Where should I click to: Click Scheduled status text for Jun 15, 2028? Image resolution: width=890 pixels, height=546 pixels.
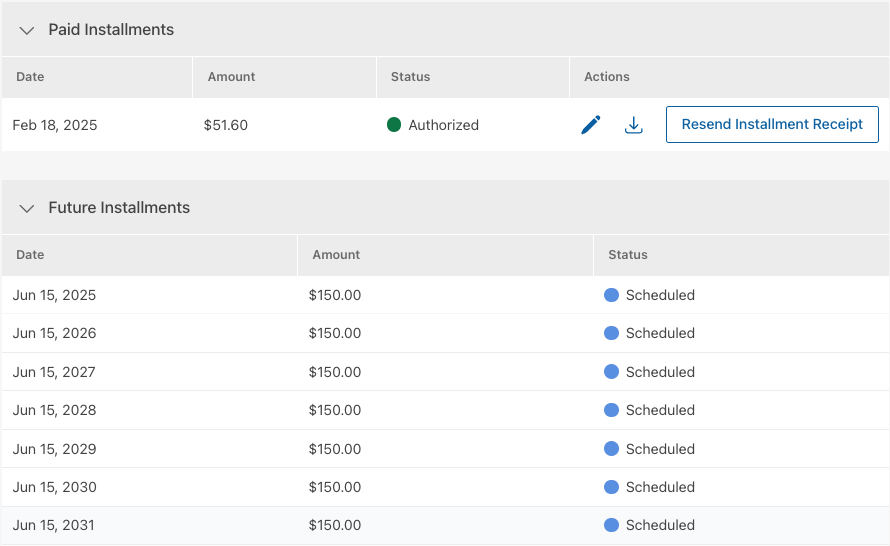[x=660, y=410]
